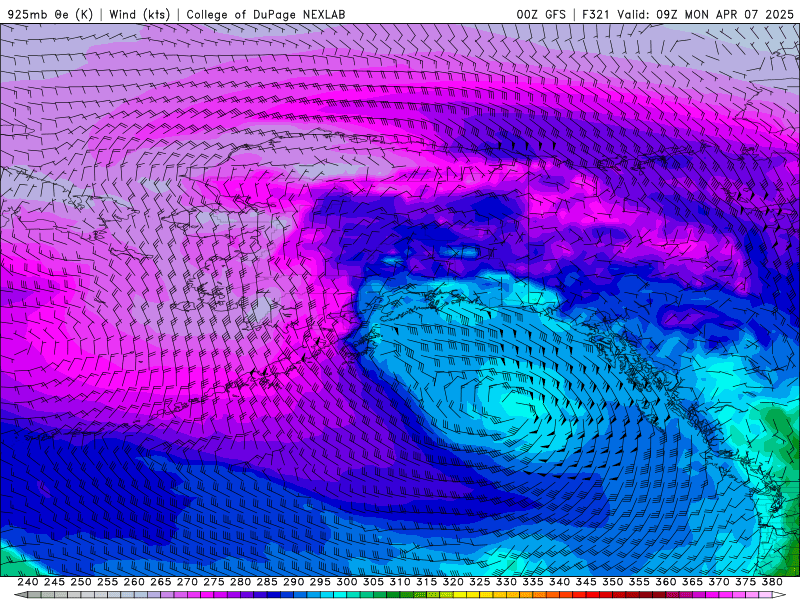The image size is (800, 600).
Task: Click the 285 value on the color scale
Action: [267, 582]
